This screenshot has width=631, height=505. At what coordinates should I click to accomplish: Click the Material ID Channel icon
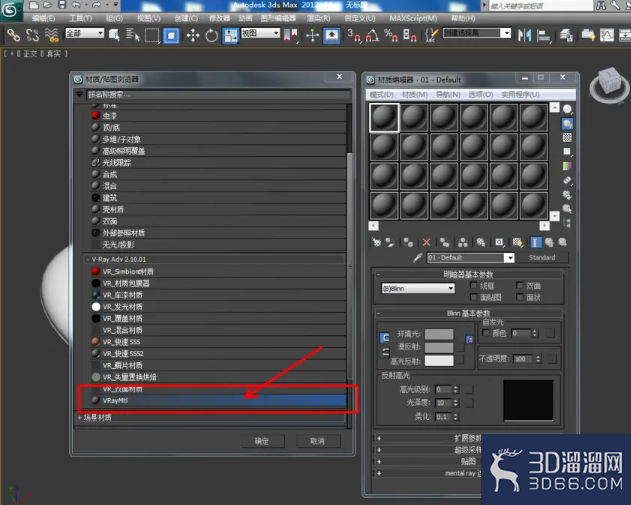point(499,242)
